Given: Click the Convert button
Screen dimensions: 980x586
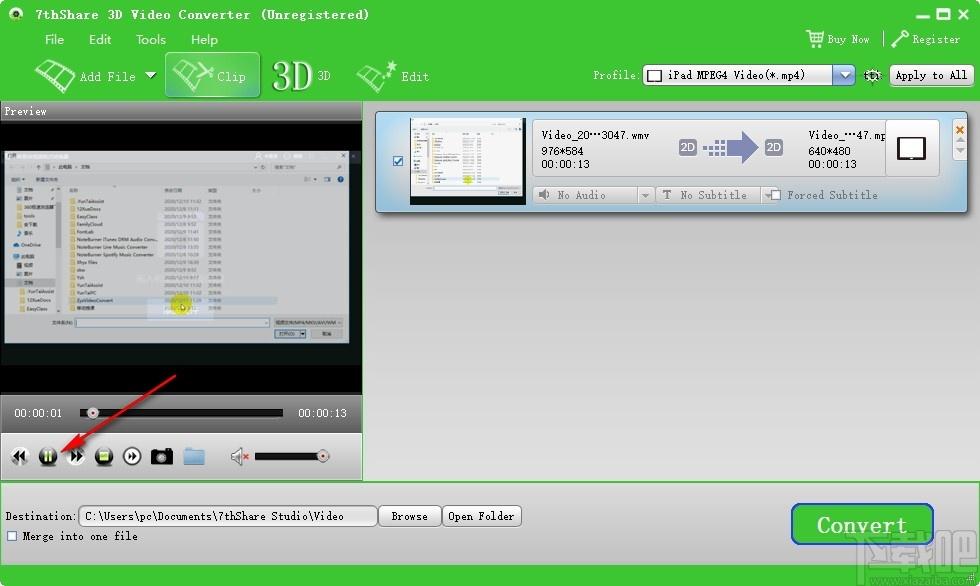Looking at the screenshot, I should point(862,524).
